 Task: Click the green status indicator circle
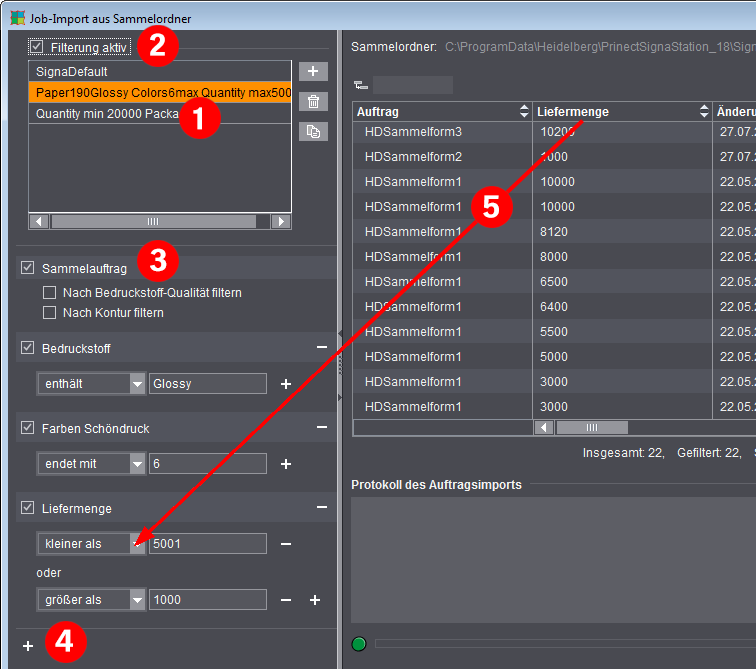(359, 643)
